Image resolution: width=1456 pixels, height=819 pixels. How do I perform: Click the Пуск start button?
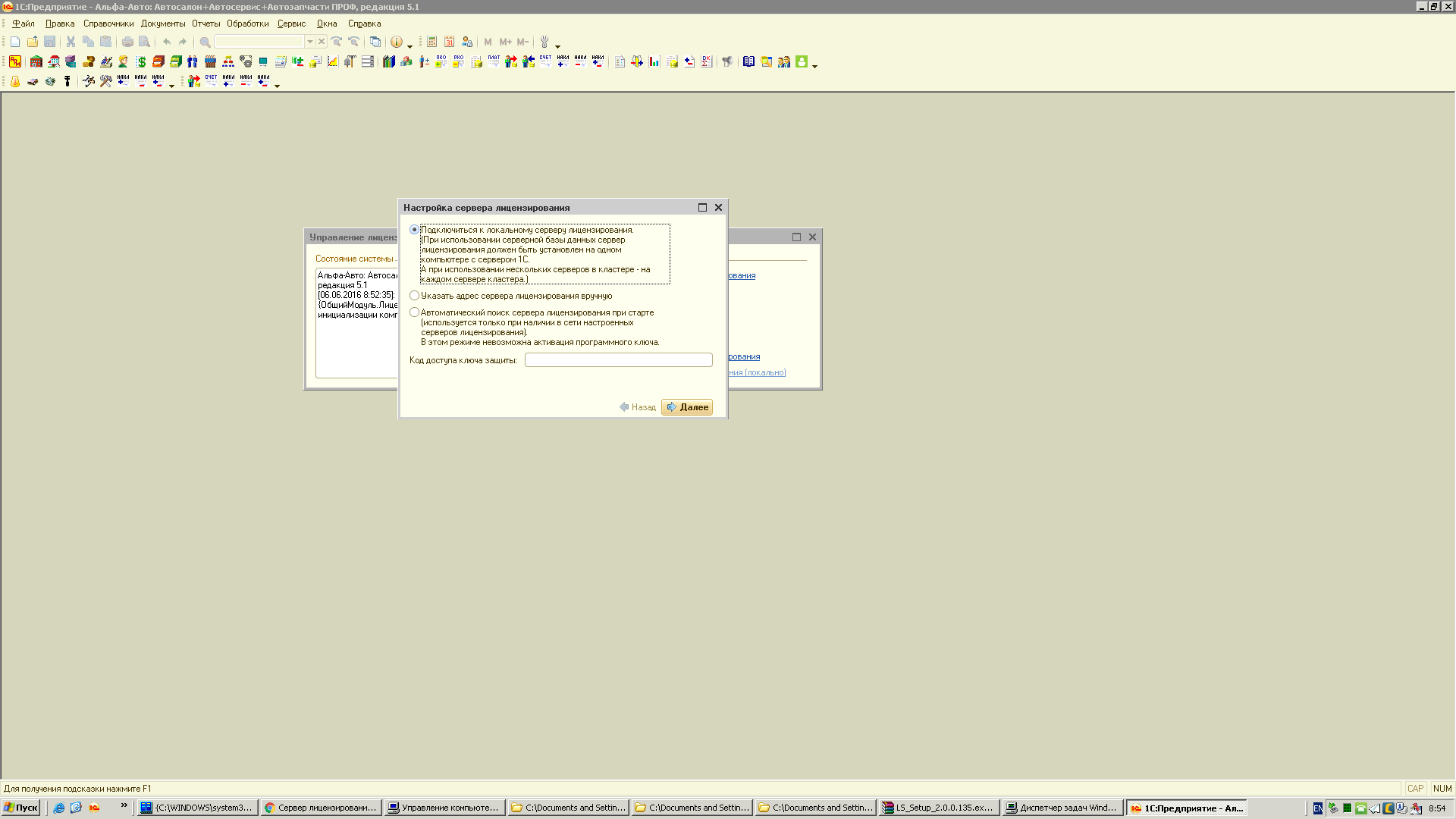point(21,808)
